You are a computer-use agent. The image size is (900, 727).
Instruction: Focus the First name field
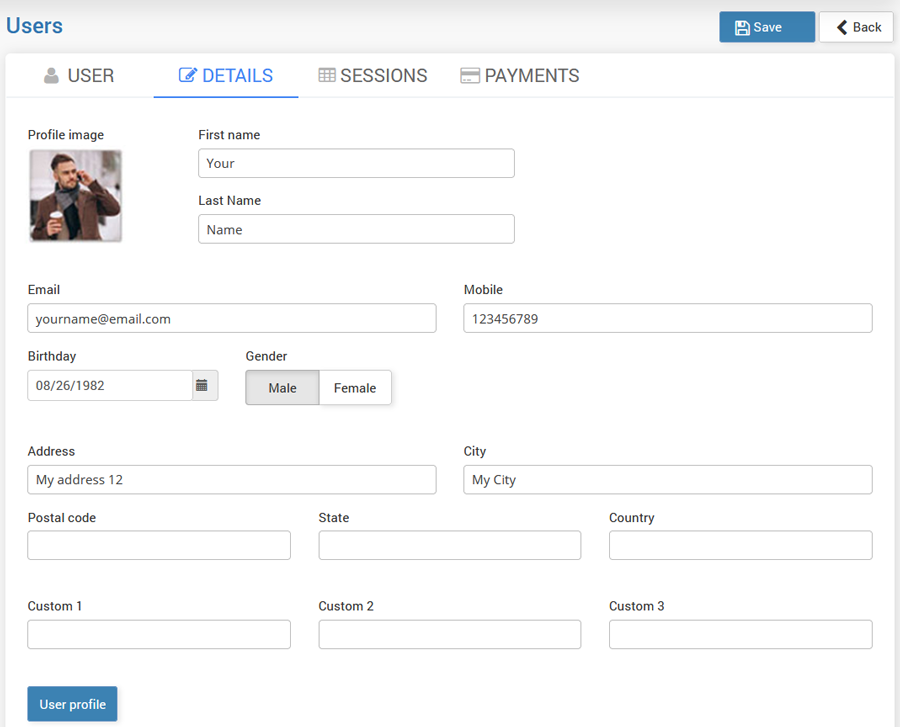click(356, 164)
